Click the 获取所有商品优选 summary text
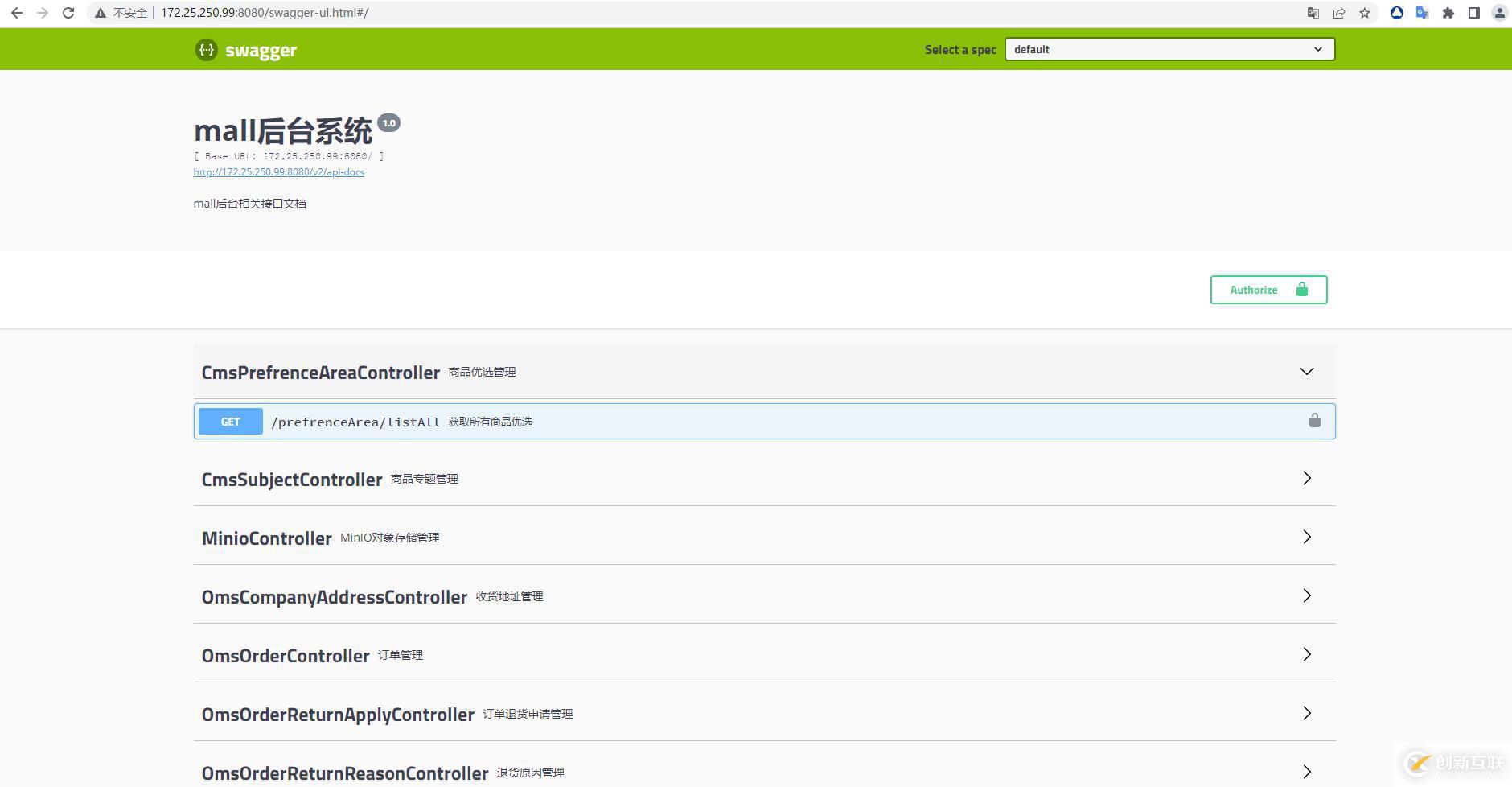1512x787 pixels. click(x=491, y=422)
